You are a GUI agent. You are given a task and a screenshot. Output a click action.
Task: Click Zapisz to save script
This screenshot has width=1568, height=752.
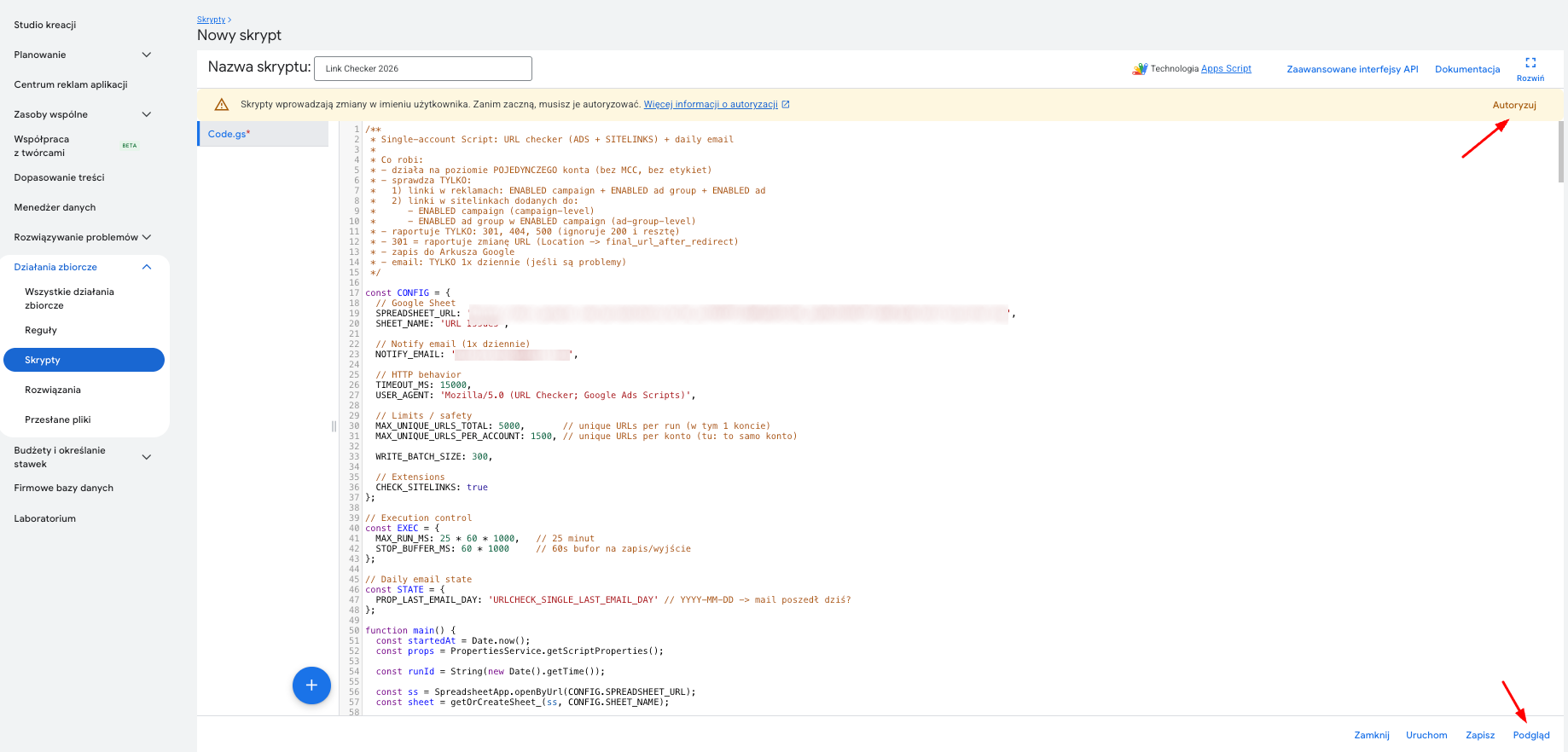point(1479,735)
